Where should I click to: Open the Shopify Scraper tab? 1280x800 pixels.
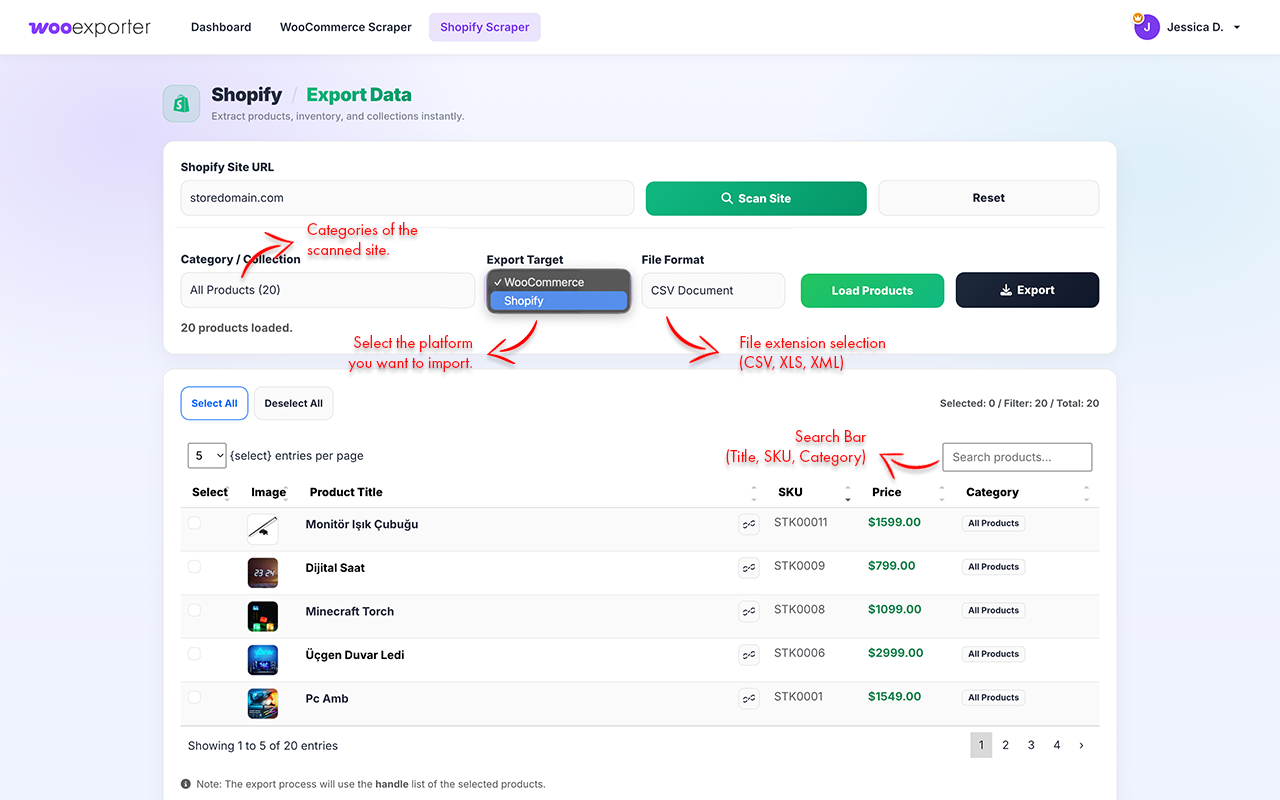[x=485, y=27]
